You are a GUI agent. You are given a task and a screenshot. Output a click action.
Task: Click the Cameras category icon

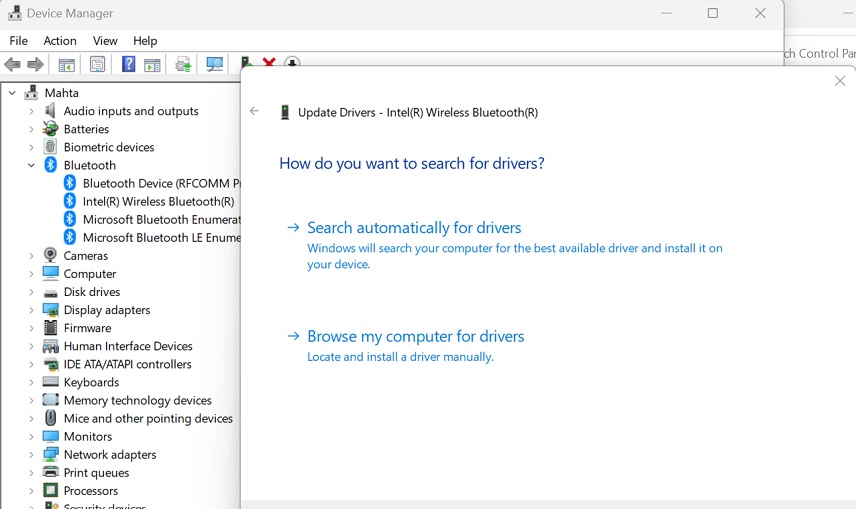click(x=50, y=255)
